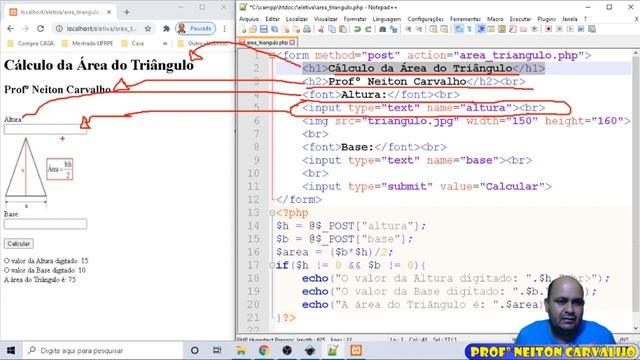Open Task View from the taskbar
640x360 pixels.
point(217,351)
